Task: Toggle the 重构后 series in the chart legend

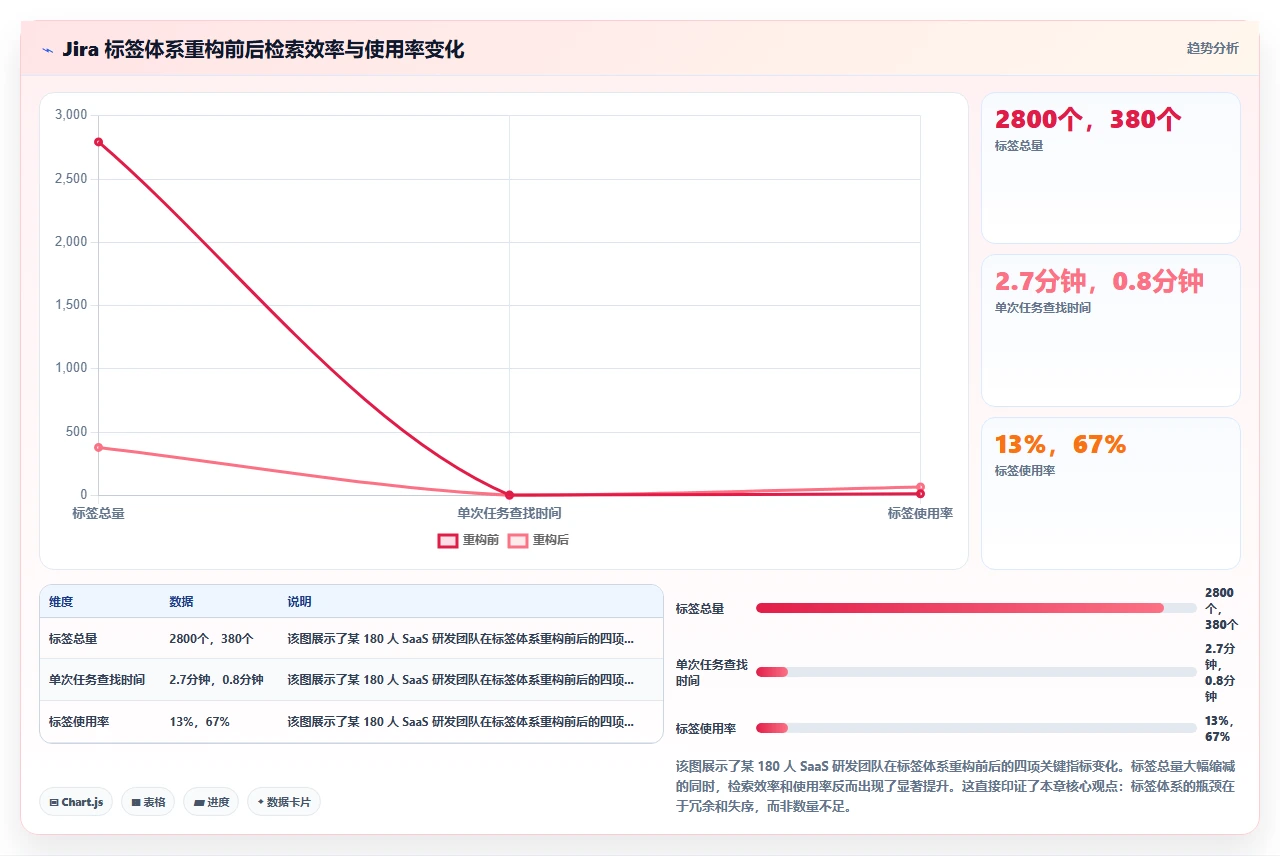Action: tap(539, 540)
